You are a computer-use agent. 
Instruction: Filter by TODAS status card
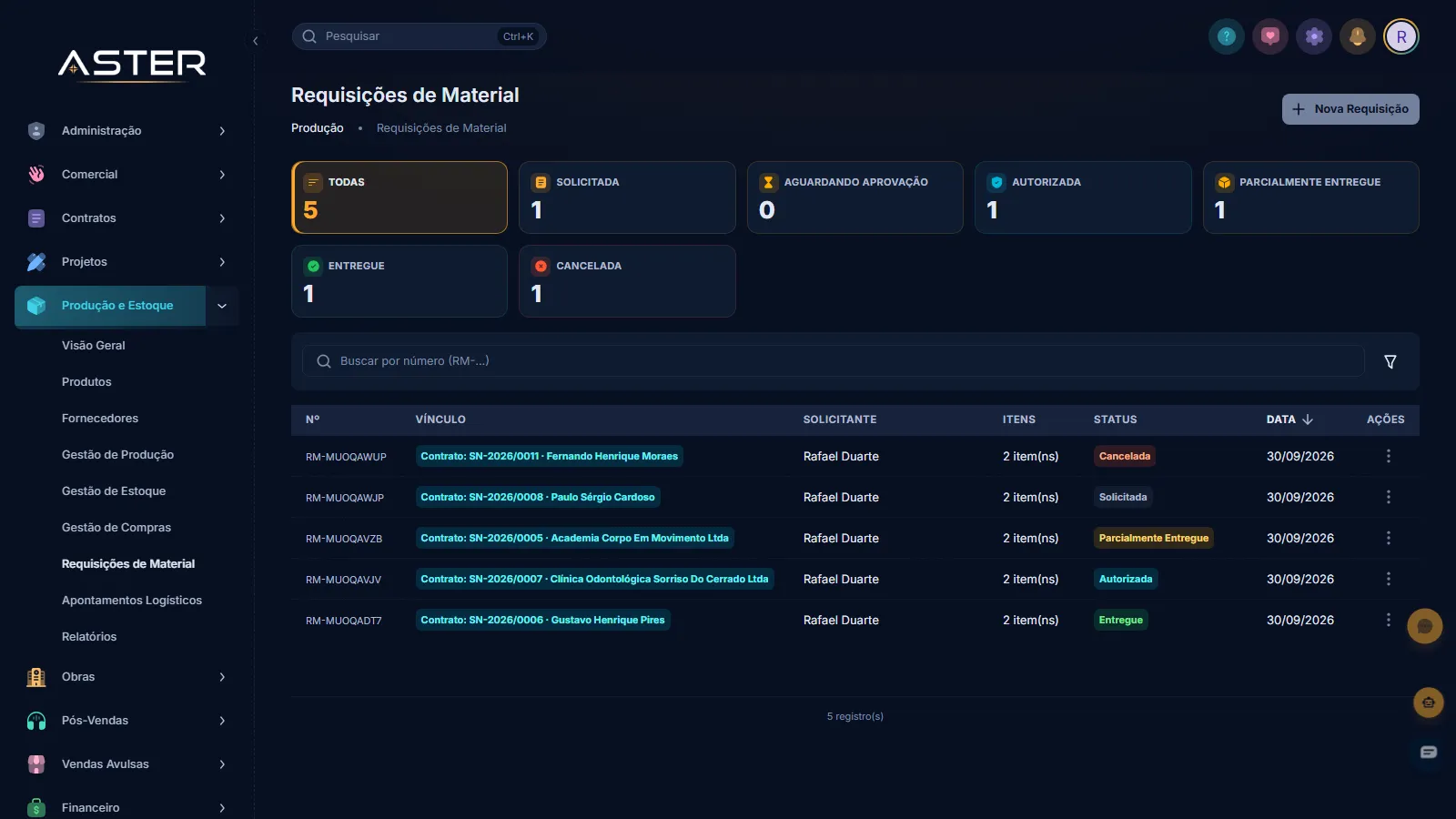point(399,197)
